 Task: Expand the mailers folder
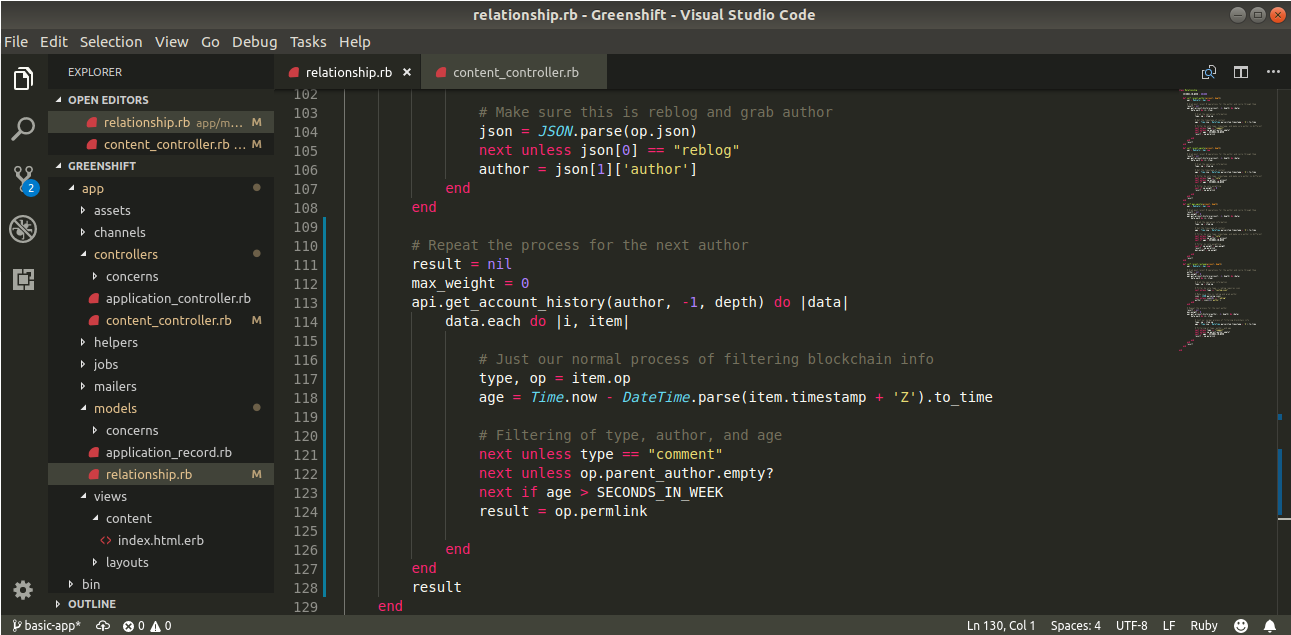coord(161,386)
